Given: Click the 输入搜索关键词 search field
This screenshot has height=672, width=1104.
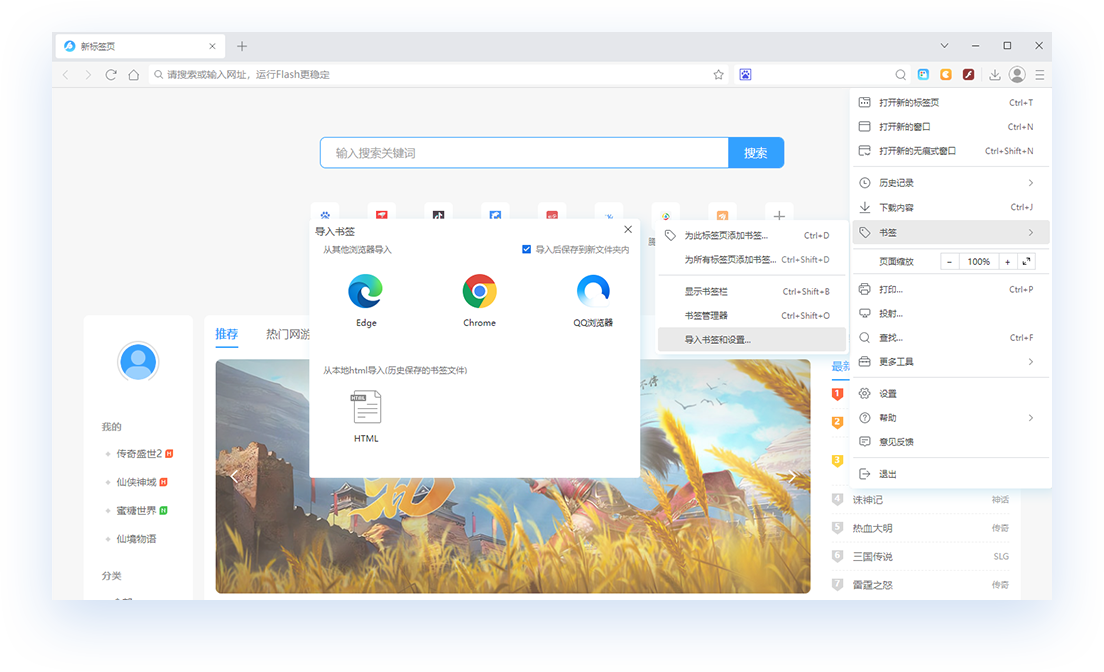Looking at the screenshot, I should point(524,153).
